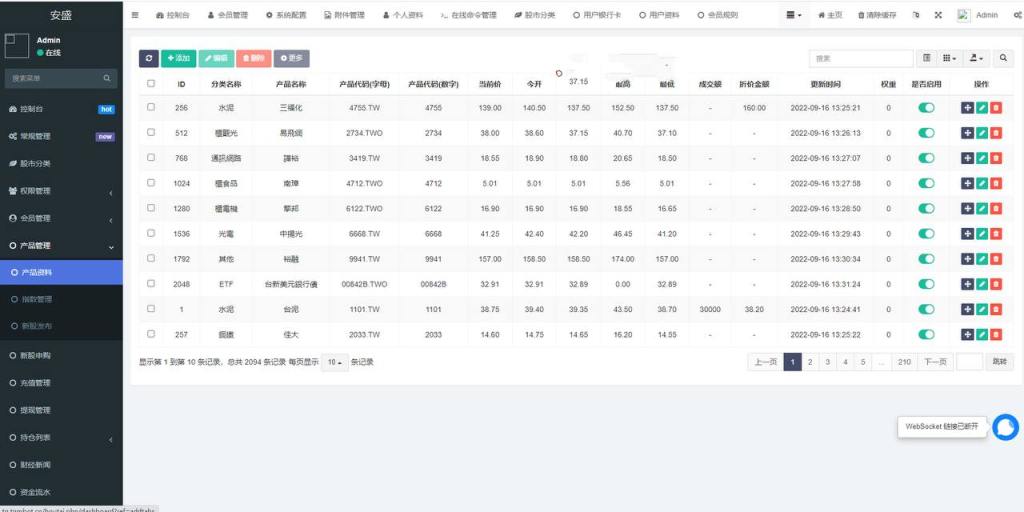Screen dimensions: 1024x512
Task: Check the checkbox for row ID 256
Action: 151,107
